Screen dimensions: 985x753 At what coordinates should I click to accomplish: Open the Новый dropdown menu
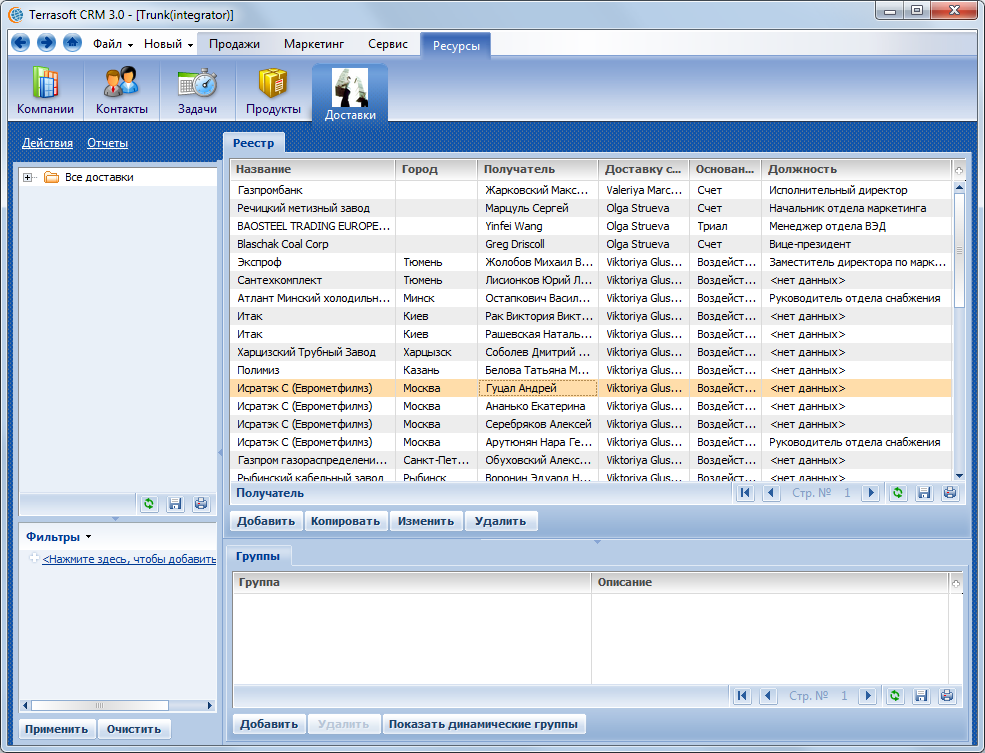click(x=168, y=44)
